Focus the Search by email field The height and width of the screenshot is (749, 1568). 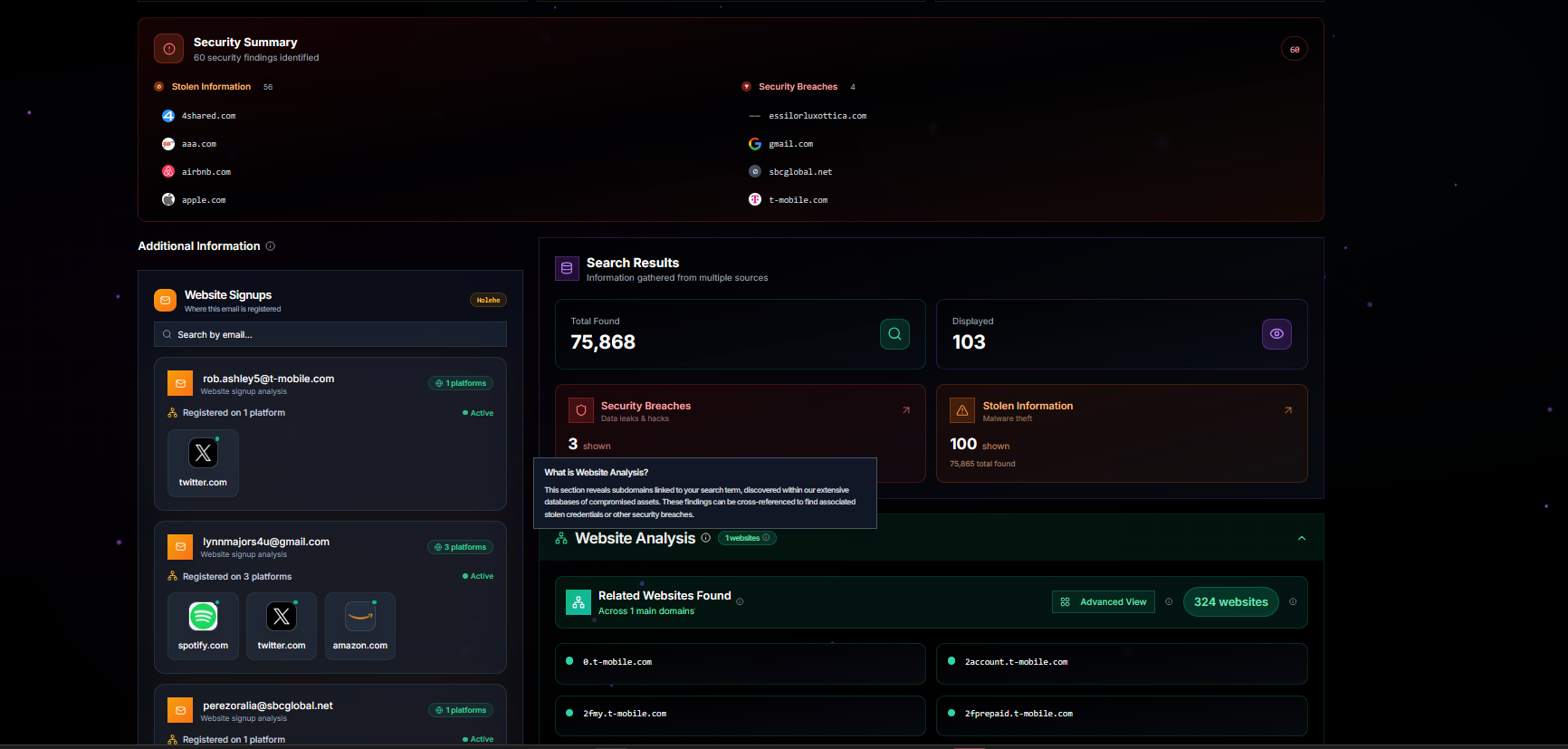click(330, 334)
